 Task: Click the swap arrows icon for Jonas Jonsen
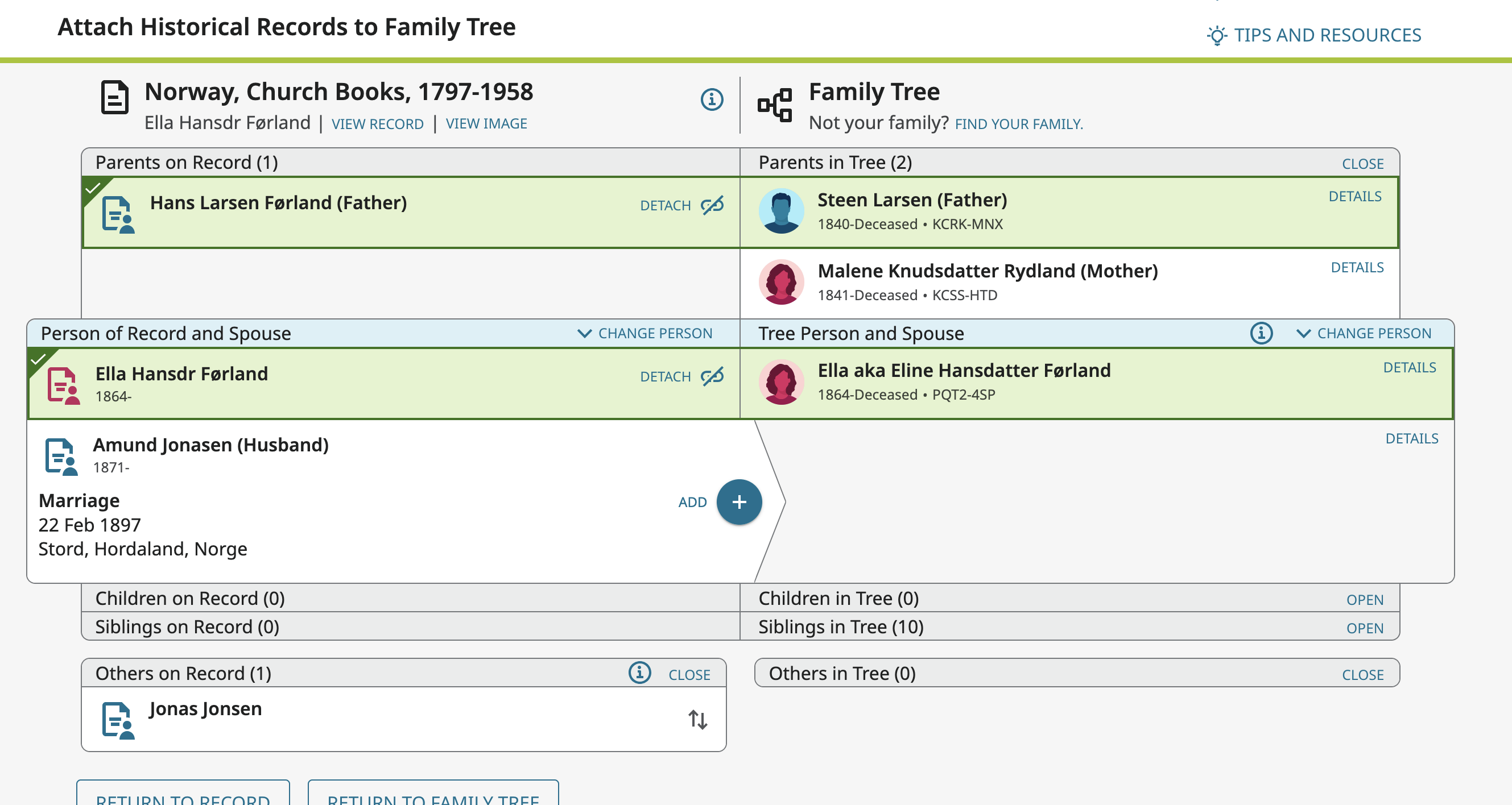point(697,719)
